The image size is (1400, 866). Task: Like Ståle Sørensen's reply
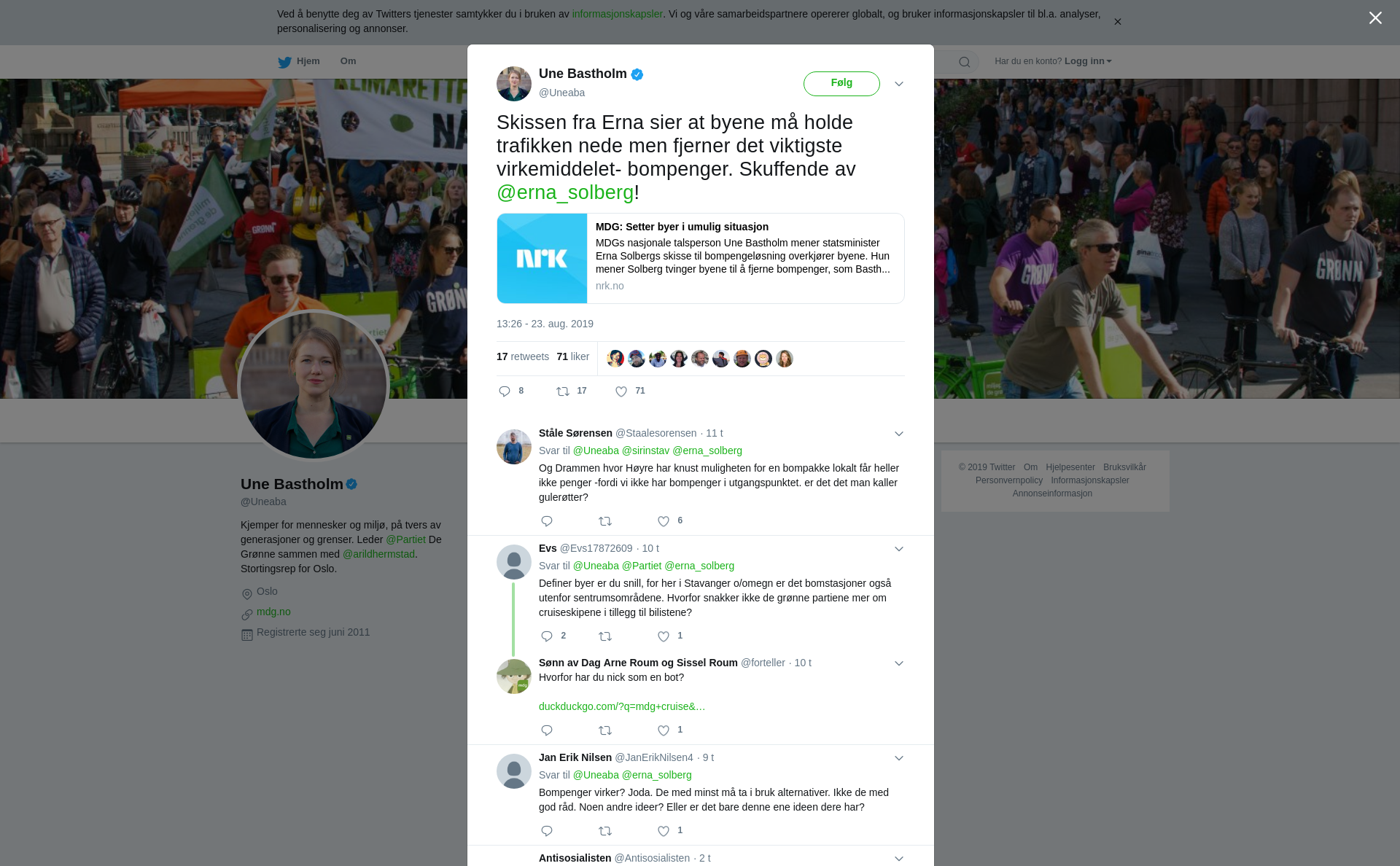664,521
